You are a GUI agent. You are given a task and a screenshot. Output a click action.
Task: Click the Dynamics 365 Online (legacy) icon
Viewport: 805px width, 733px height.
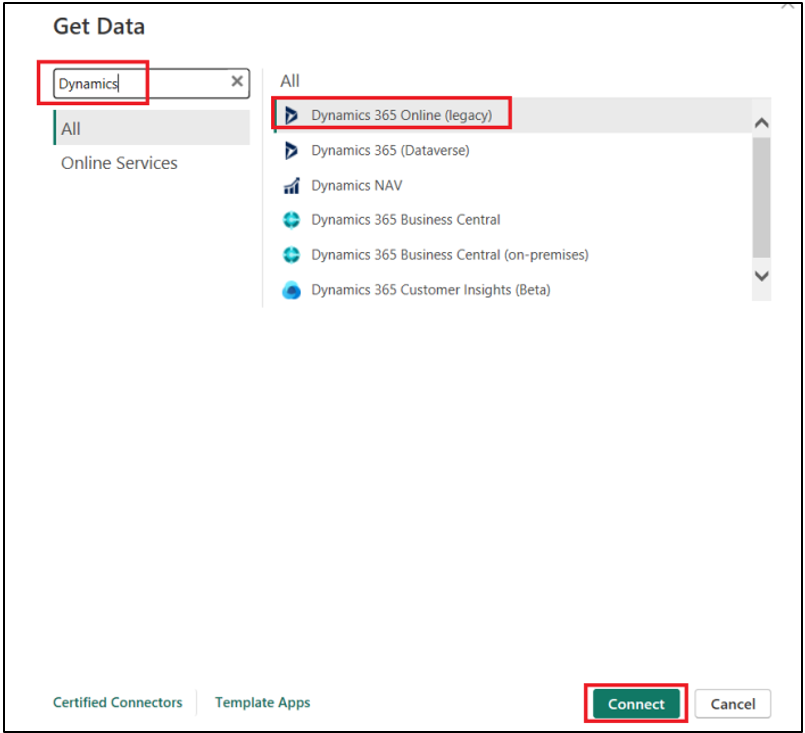point(292,116)
